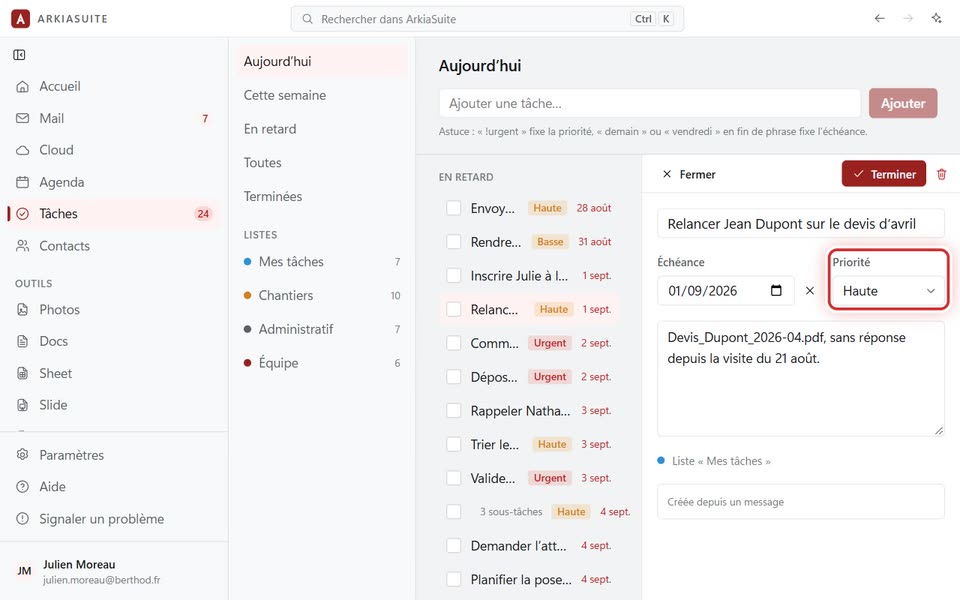
Task: Open Contacts in the sidebar
Action: 114,246
